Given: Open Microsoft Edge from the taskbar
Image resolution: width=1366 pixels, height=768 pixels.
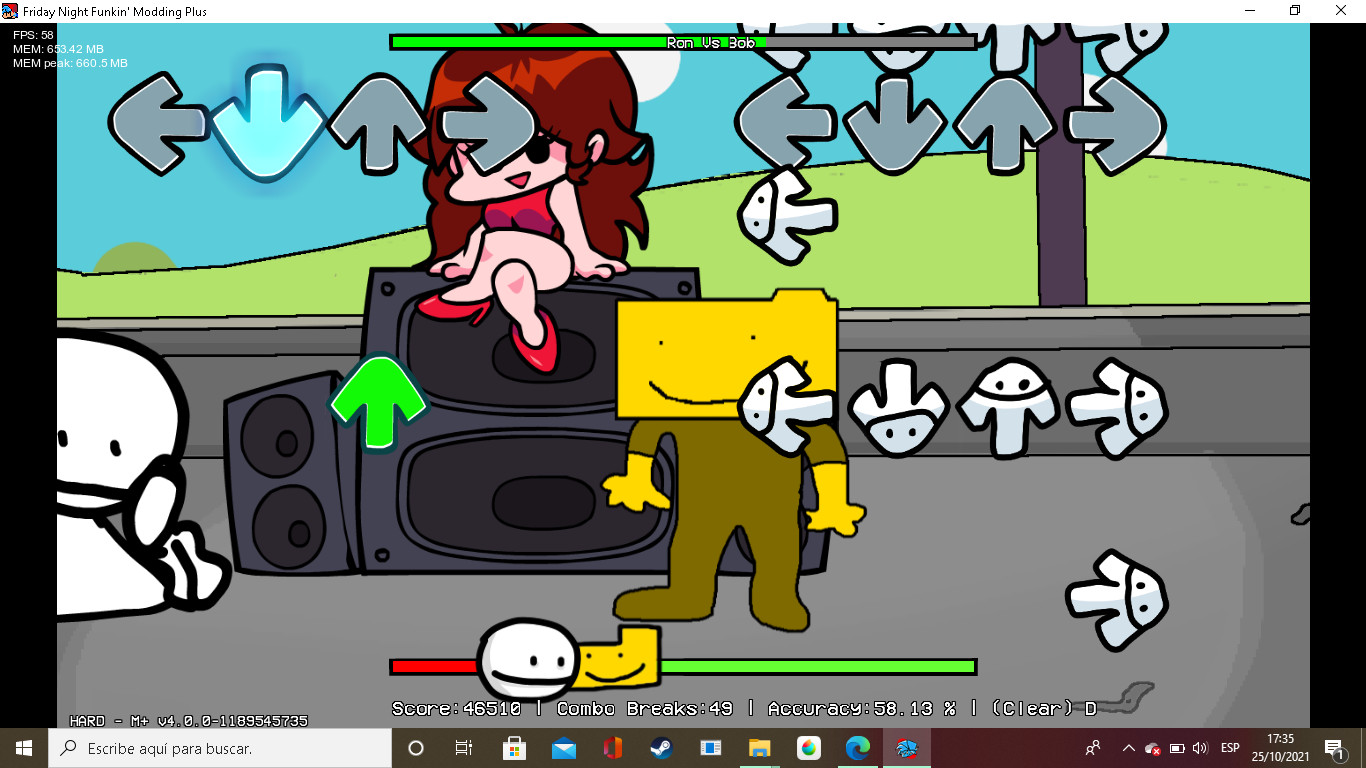Looking at the screenshot, I should pyautogui.click(x=857, y=748).
